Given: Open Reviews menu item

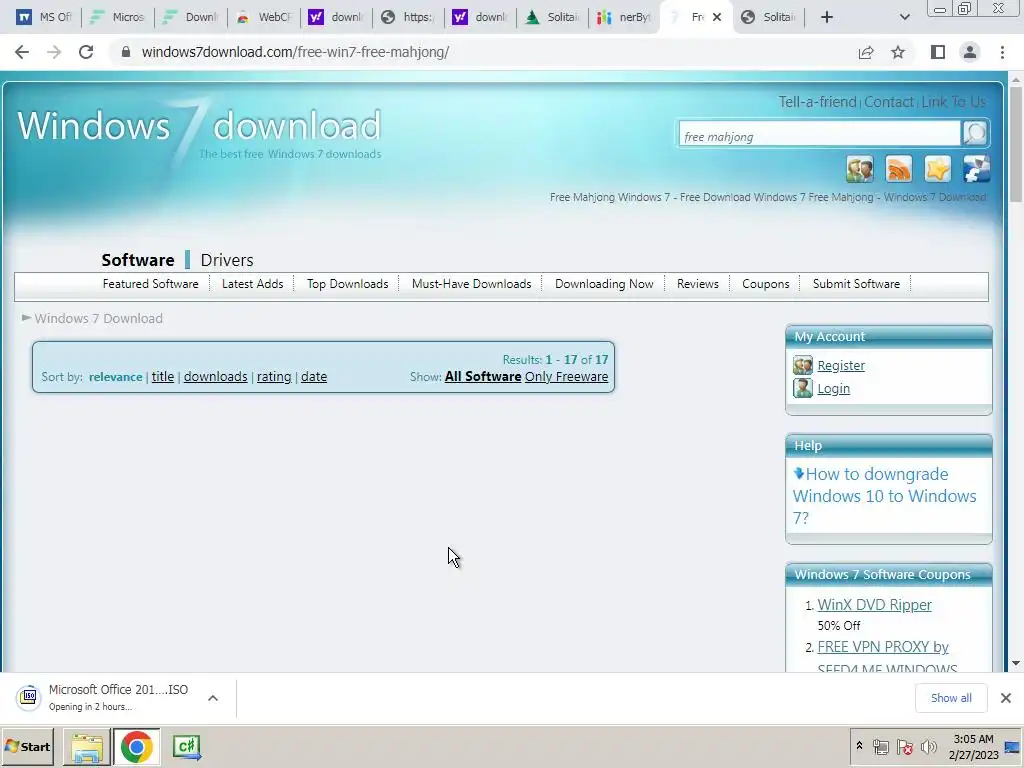Looking at the screenshot, I should (697, 284).
